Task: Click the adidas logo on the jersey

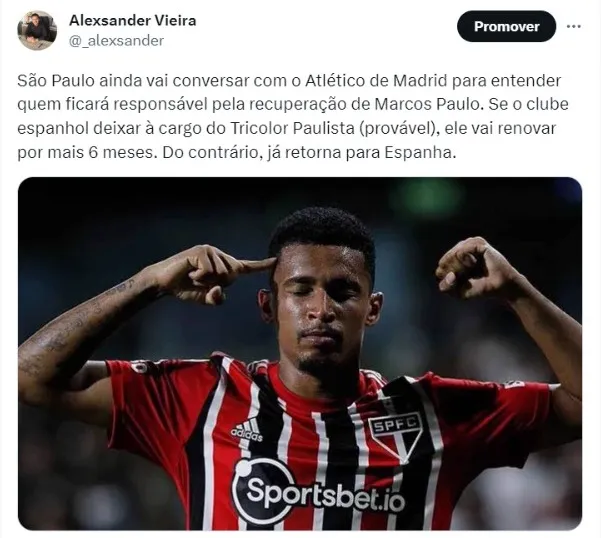Action: (x=247, y=430)
